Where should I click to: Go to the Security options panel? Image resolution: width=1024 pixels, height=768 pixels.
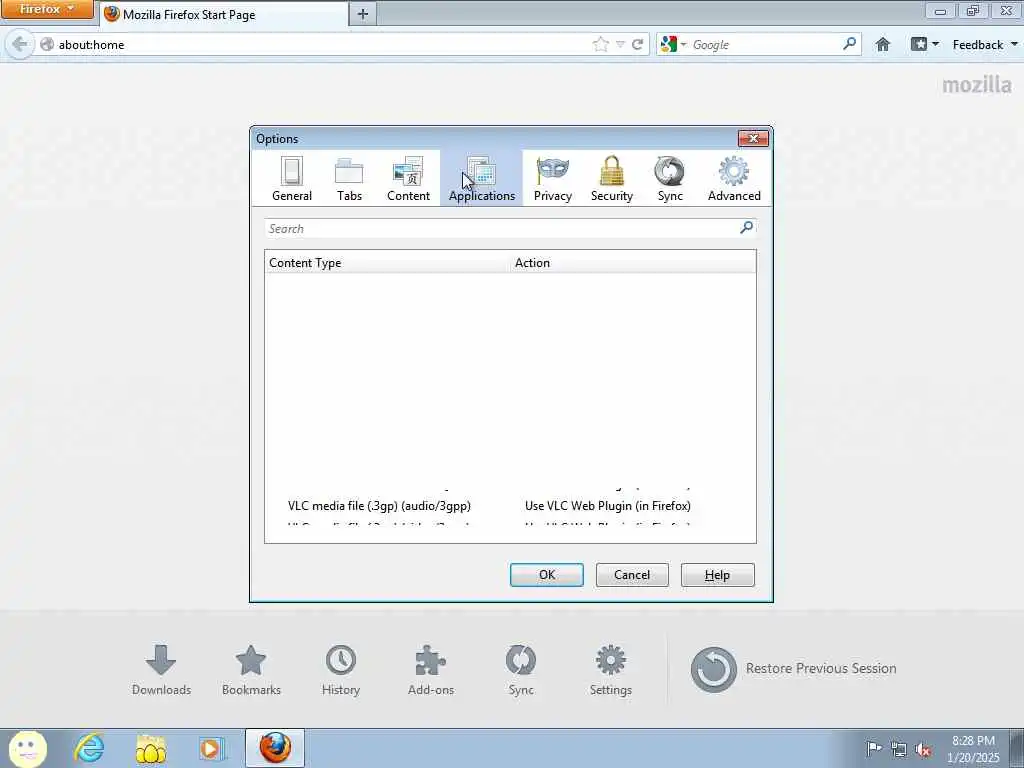tap(611, 178)
